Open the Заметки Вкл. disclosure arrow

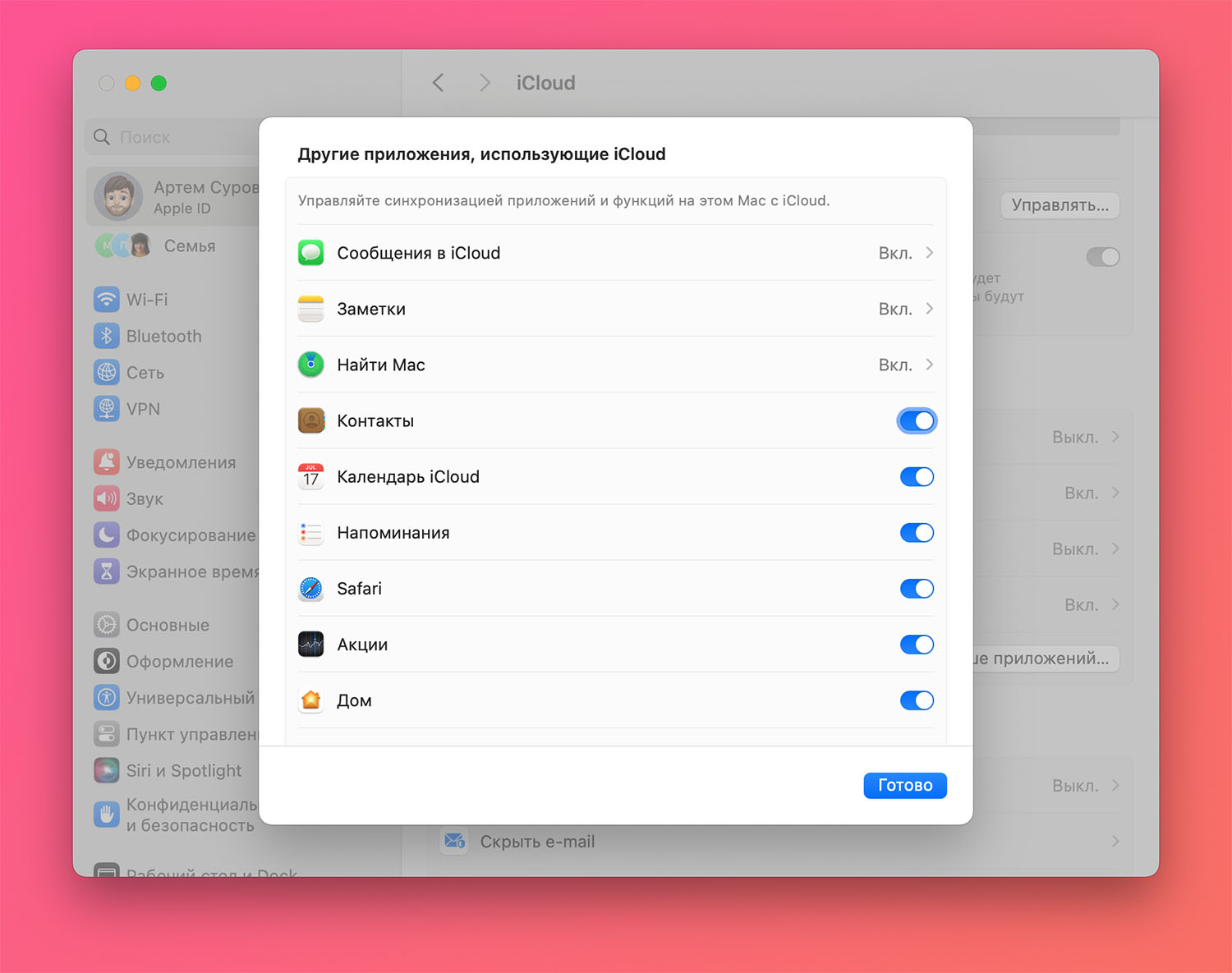[x=929, y=309]
